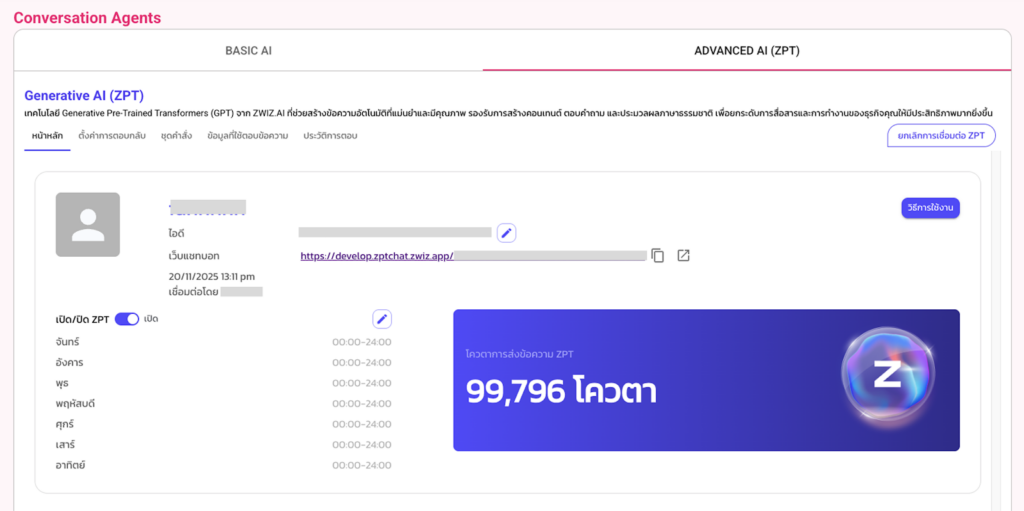The width and height of the screenshot is (1024, 511).
Task: Switch to the BASIC AI tab
Action: [248, 51]
